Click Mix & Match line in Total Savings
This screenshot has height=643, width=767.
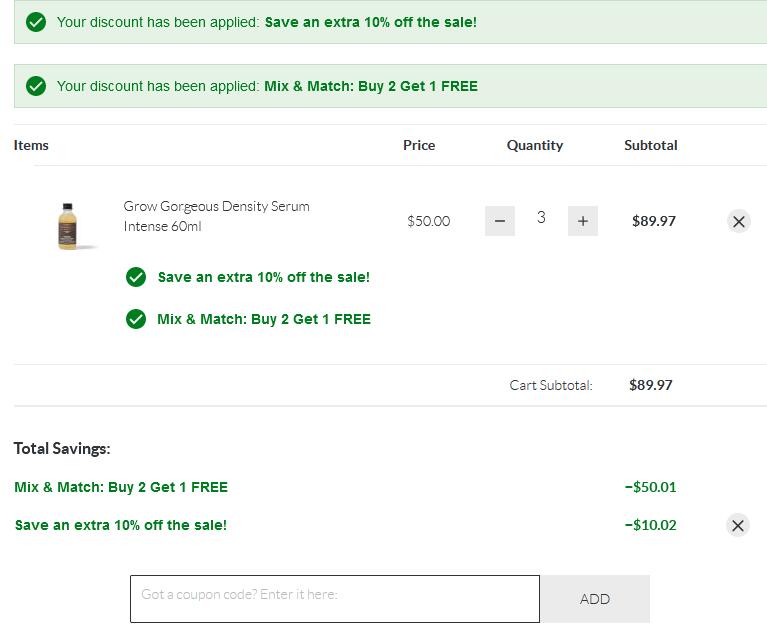[x=121, y=487]
